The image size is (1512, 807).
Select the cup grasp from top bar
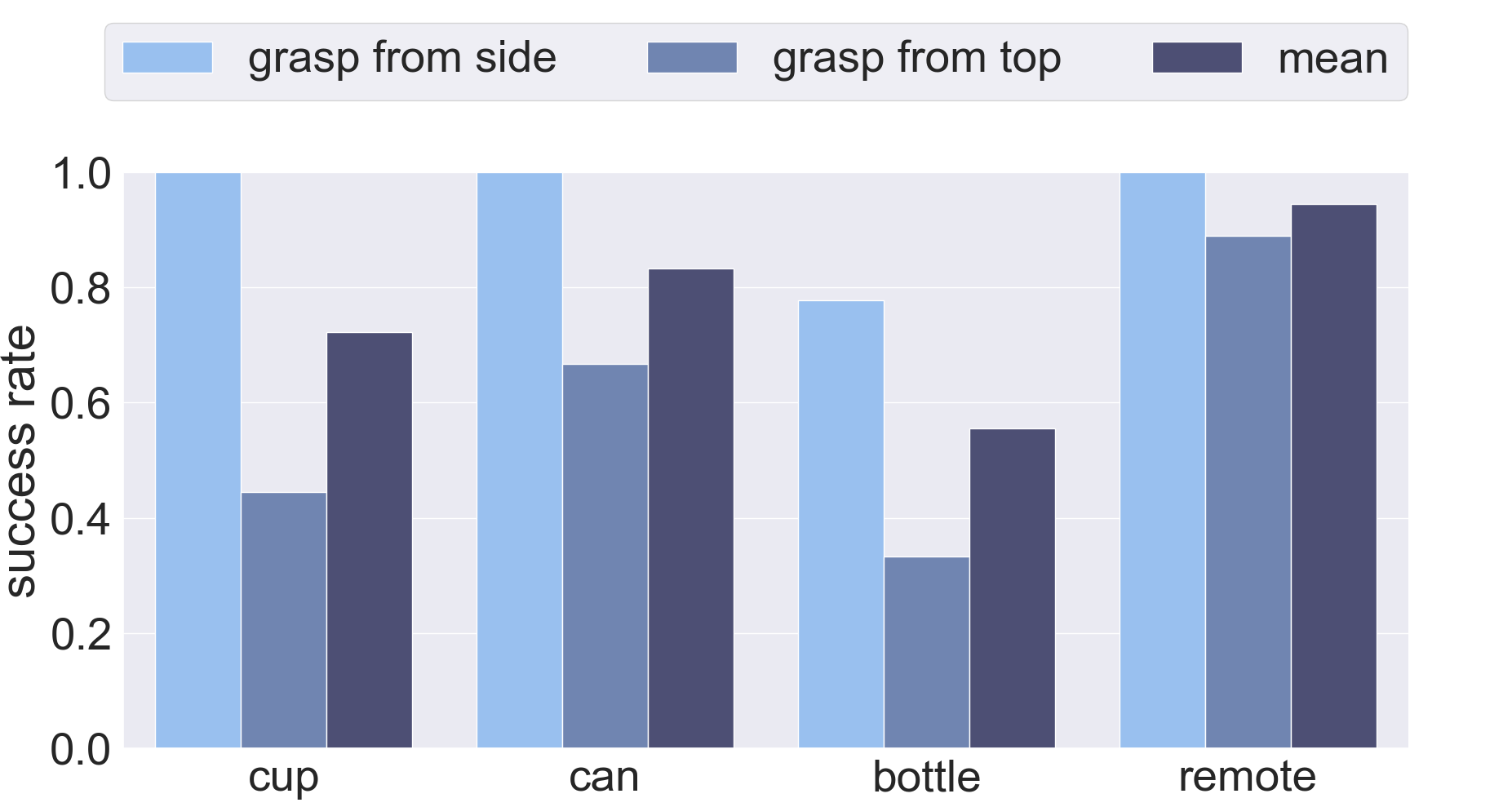click(x=284, y=620)
